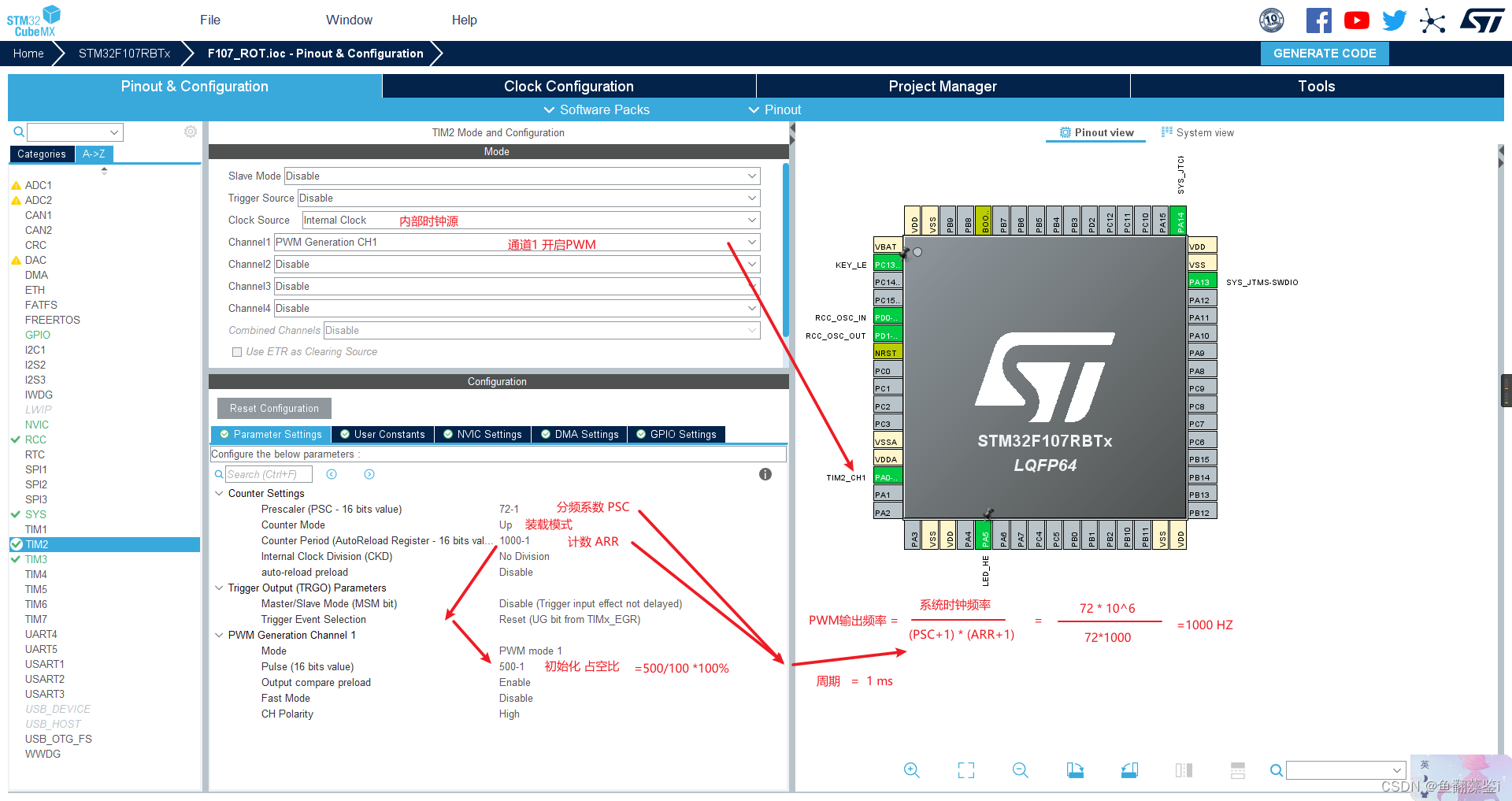
Task: Switch to System view
Action: click(x=1197, y=132)
